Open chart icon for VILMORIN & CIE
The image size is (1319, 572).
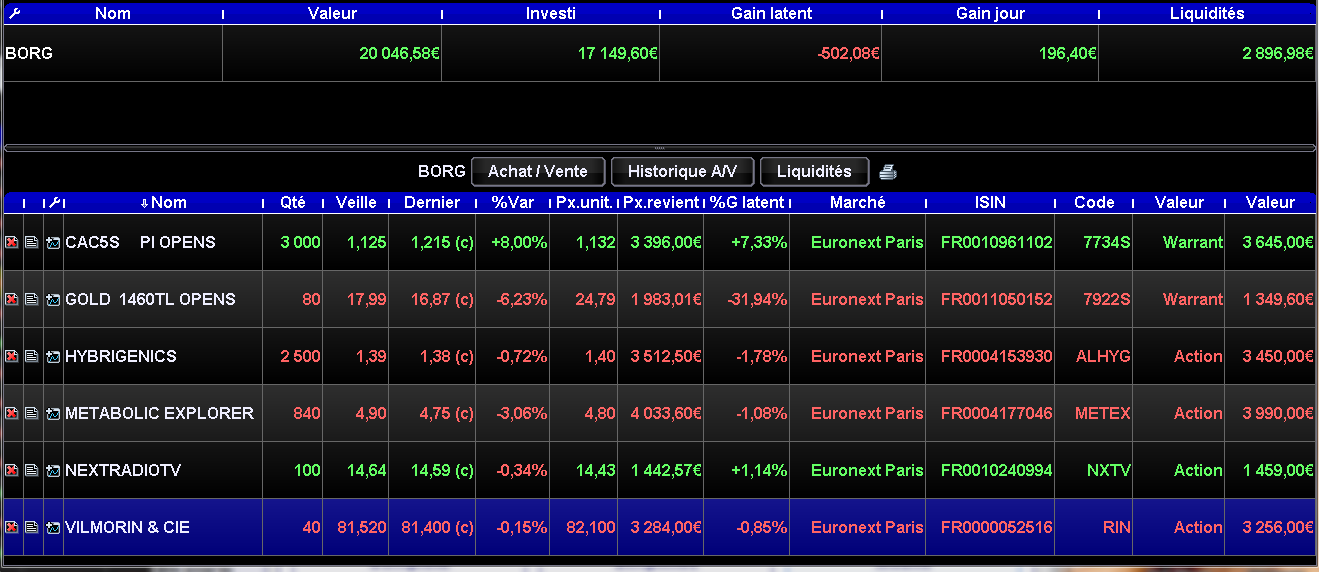(x=53, y=528)
